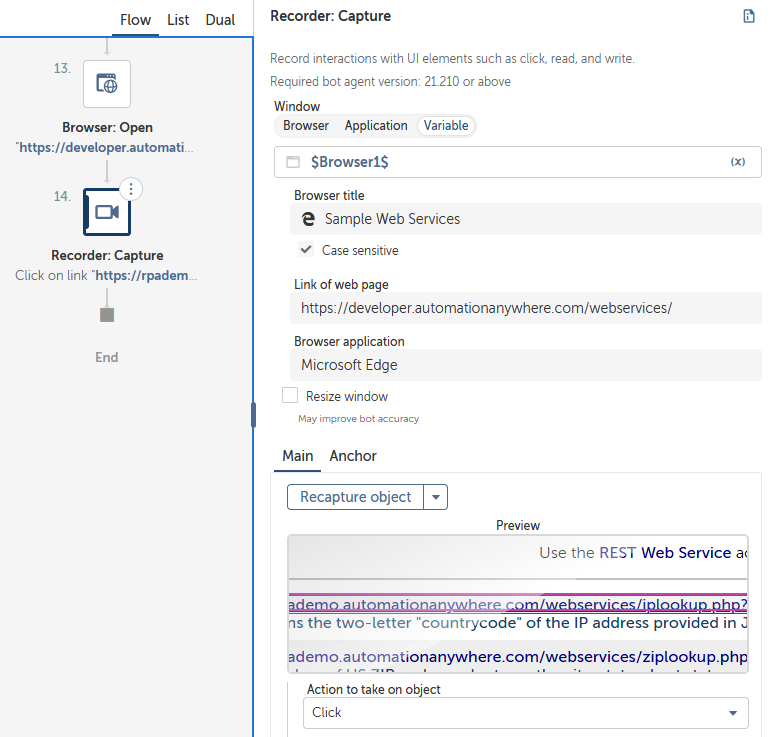Click the Browser: Open URL link text

click(x=105, y=148)
